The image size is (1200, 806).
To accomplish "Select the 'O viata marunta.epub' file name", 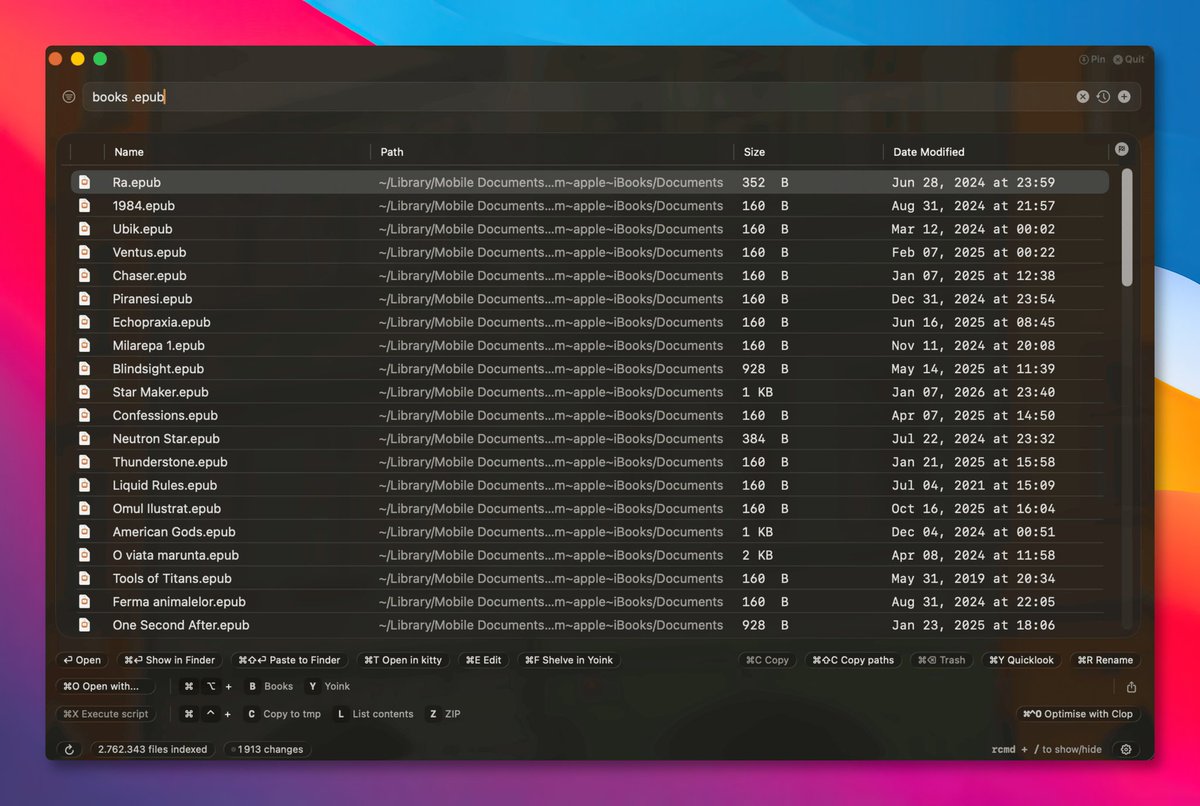I will tap(176, 555).
